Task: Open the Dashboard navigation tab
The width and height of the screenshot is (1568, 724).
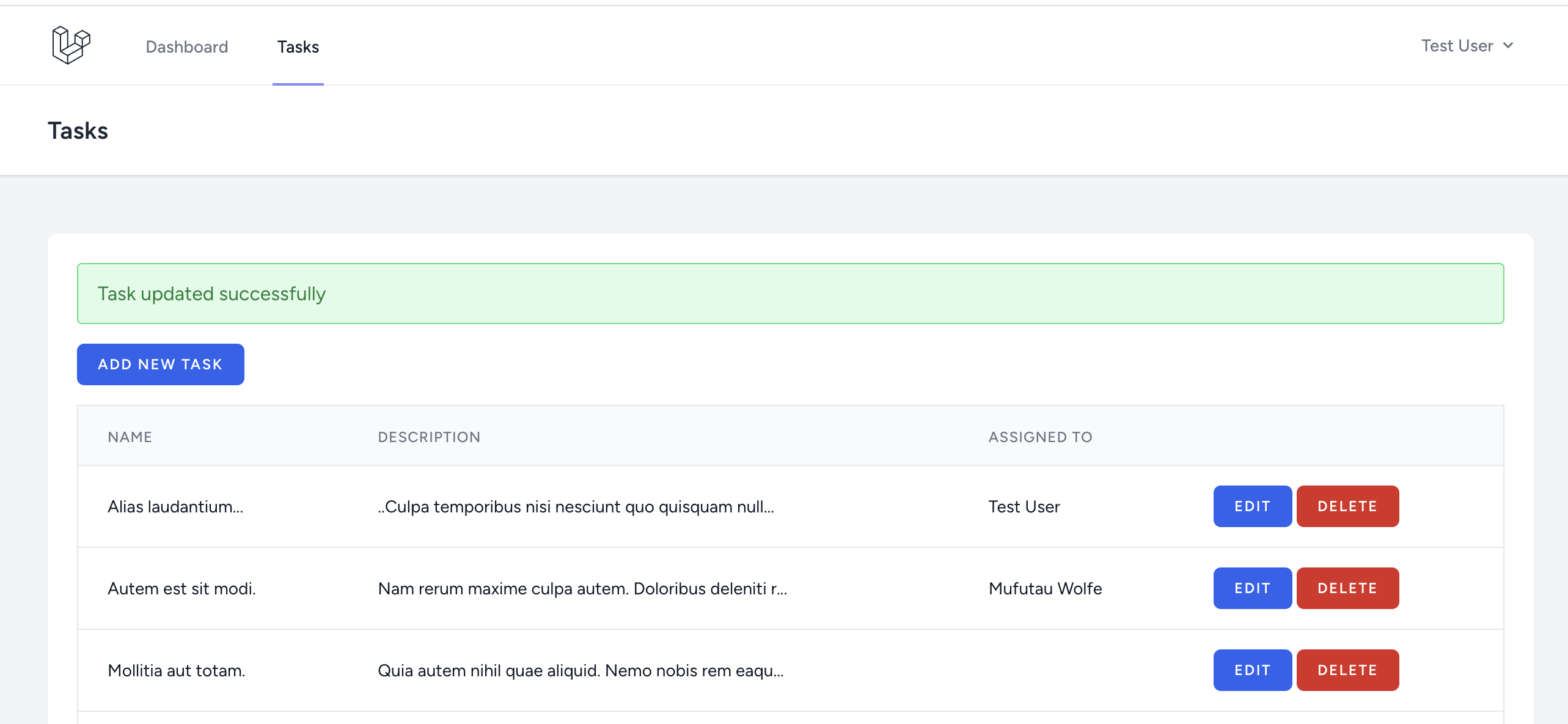Action: (x=186, y=47)
